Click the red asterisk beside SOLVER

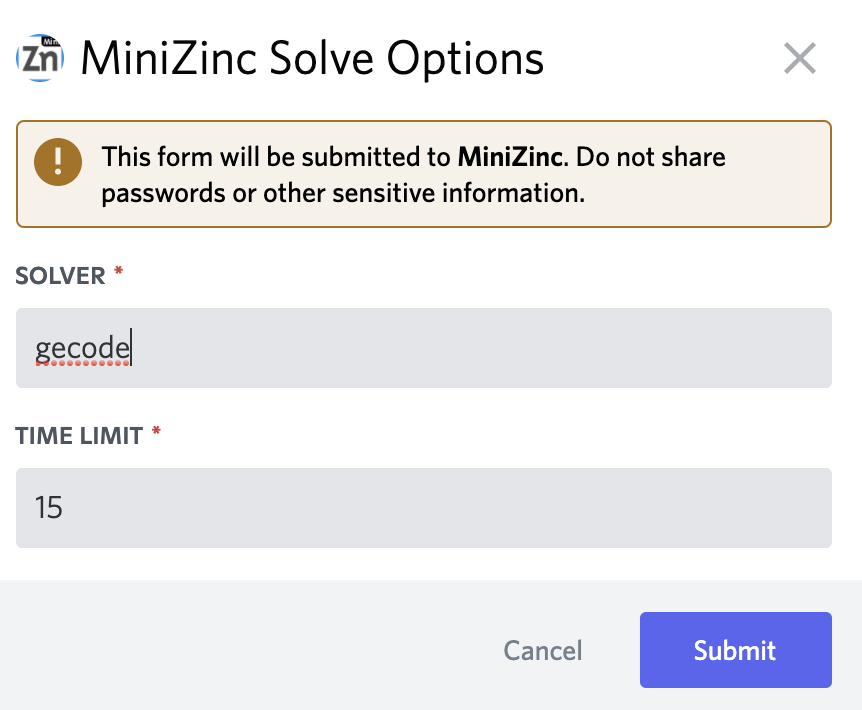click(x=119, y=275)
